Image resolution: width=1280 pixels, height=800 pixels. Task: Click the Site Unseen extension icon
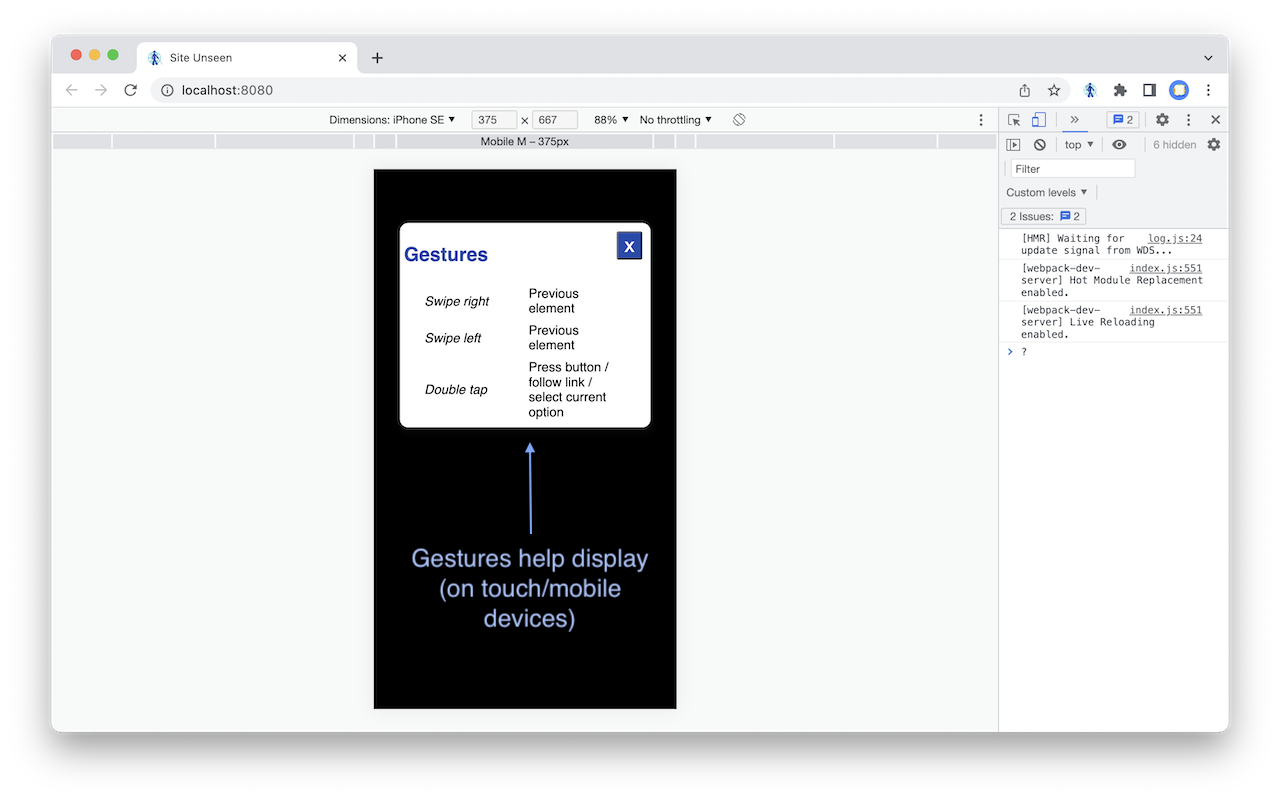coord(1090,90)
